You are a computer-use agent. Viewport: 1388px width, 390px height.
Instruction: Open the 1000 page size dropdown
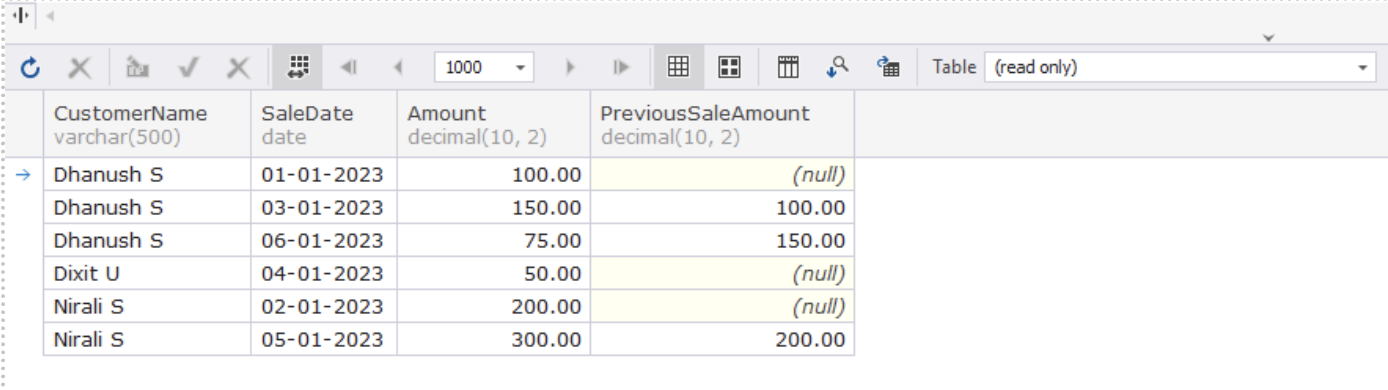coord(520,68)
